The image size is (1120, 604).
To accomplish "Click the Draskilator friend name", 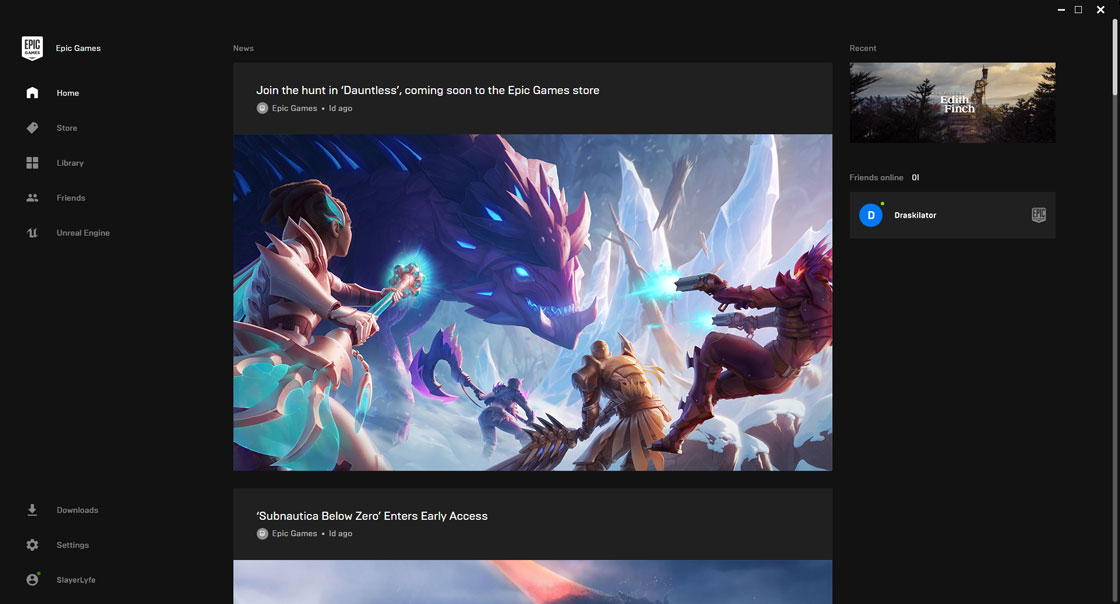I will tap(915, 215).
